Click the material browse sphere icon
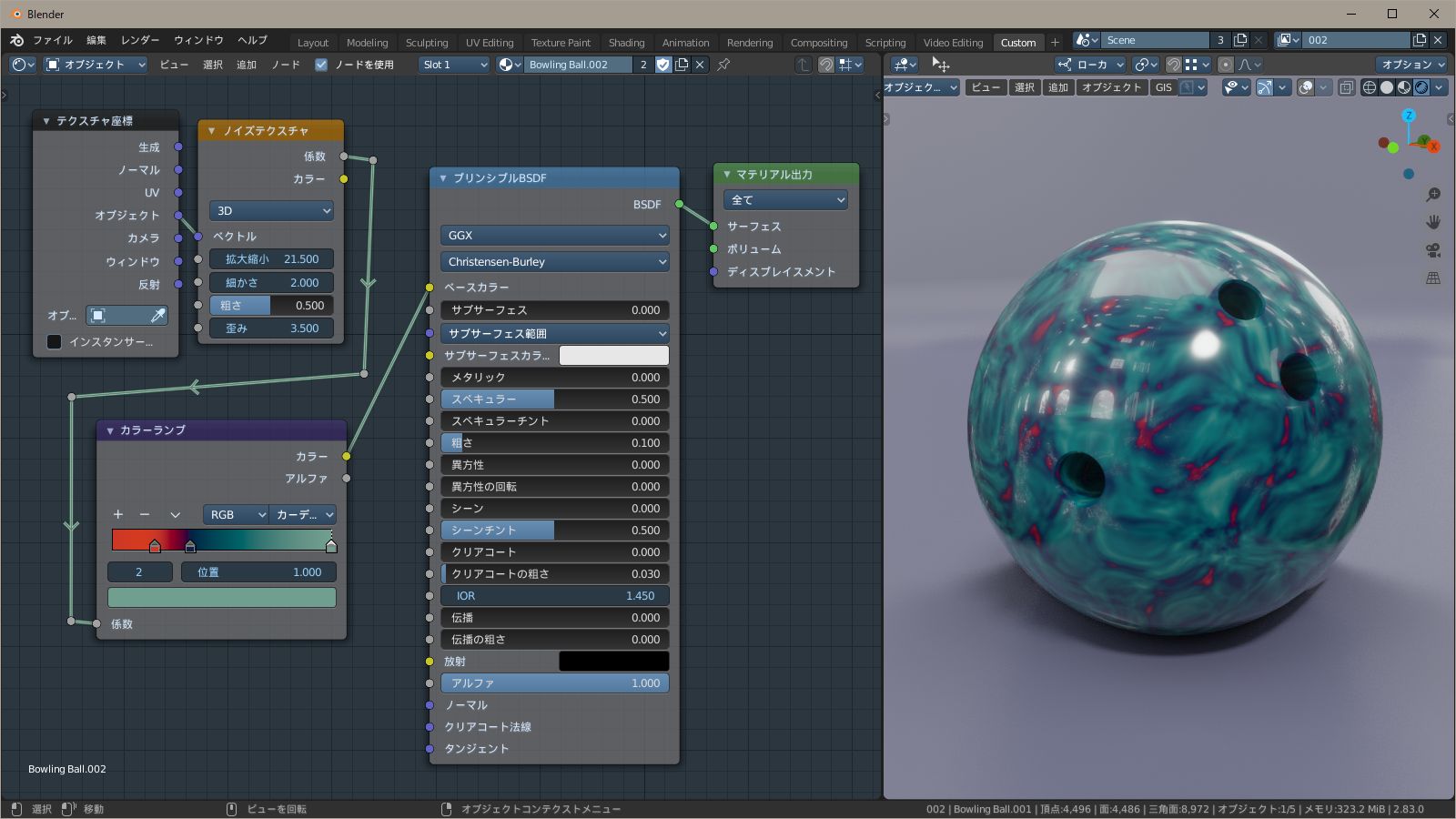The width and height of the screenshot is (1456, 819). [x=510, y=65]
